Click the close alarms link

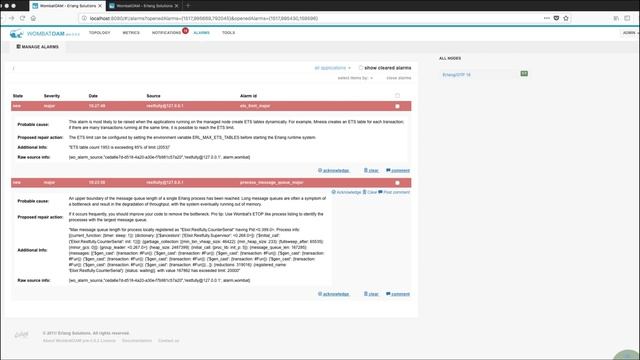[x=399, y=78]
